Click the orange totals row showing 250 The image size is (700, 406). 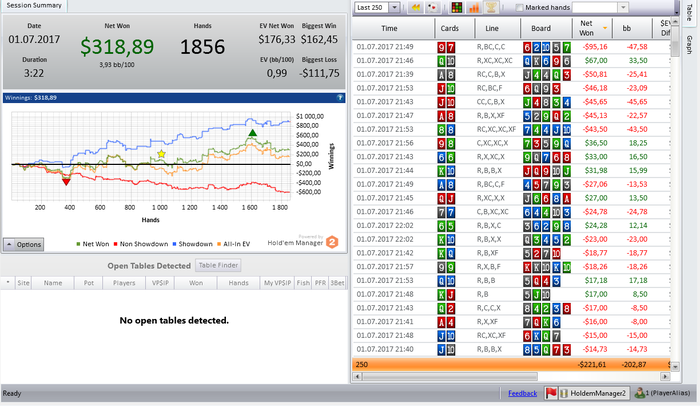click(x=511, y=364)
